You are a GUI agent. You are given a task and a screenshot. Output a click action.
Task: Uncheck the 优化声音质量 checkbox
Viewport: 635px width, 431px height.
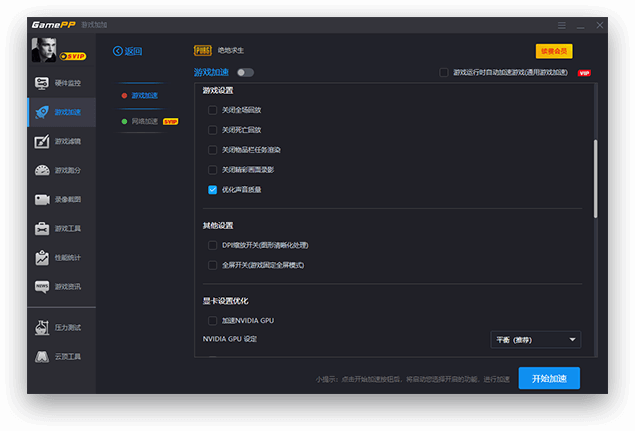tap(212, 189)
